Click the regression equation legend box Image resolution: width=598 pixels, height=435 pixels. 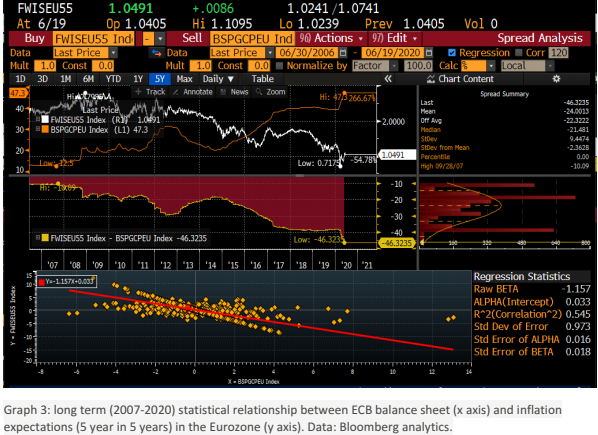pyautogui.click(x=67, y=282)
